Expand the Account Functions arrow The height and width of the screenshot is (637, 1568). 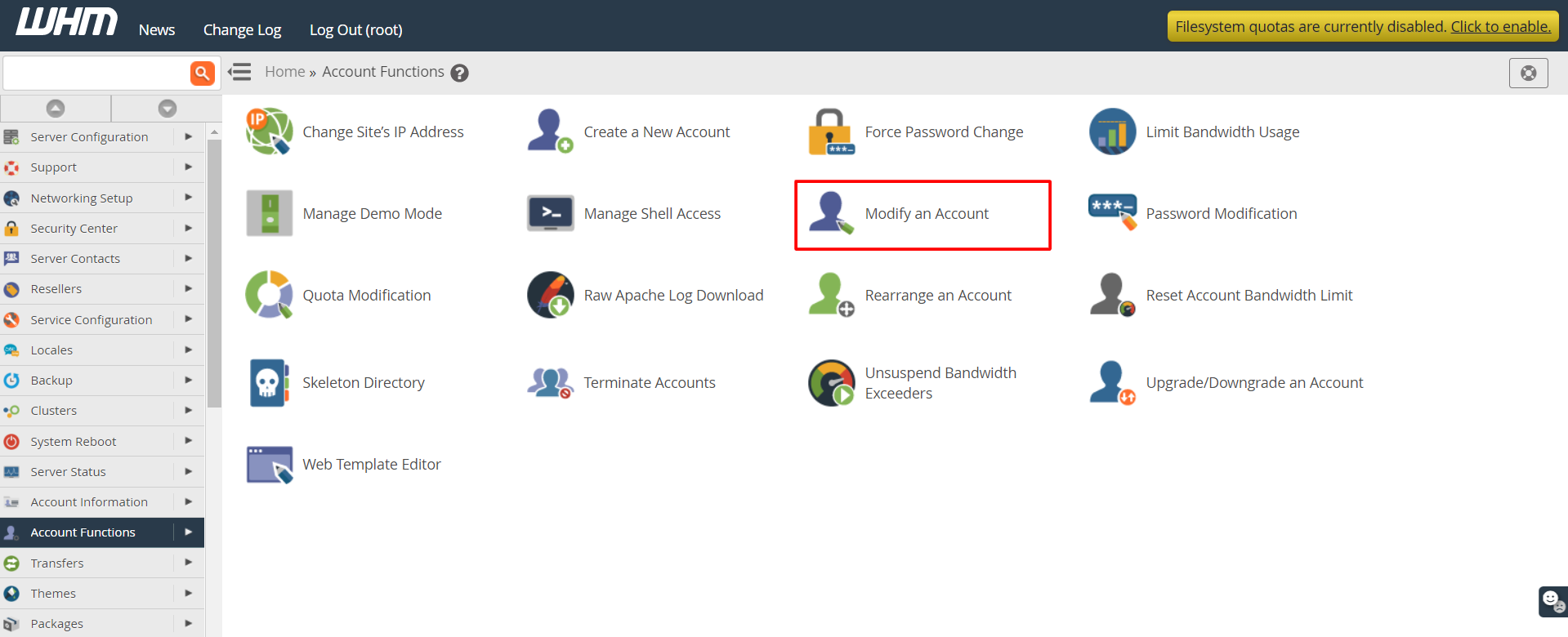(x=189, y=532)
